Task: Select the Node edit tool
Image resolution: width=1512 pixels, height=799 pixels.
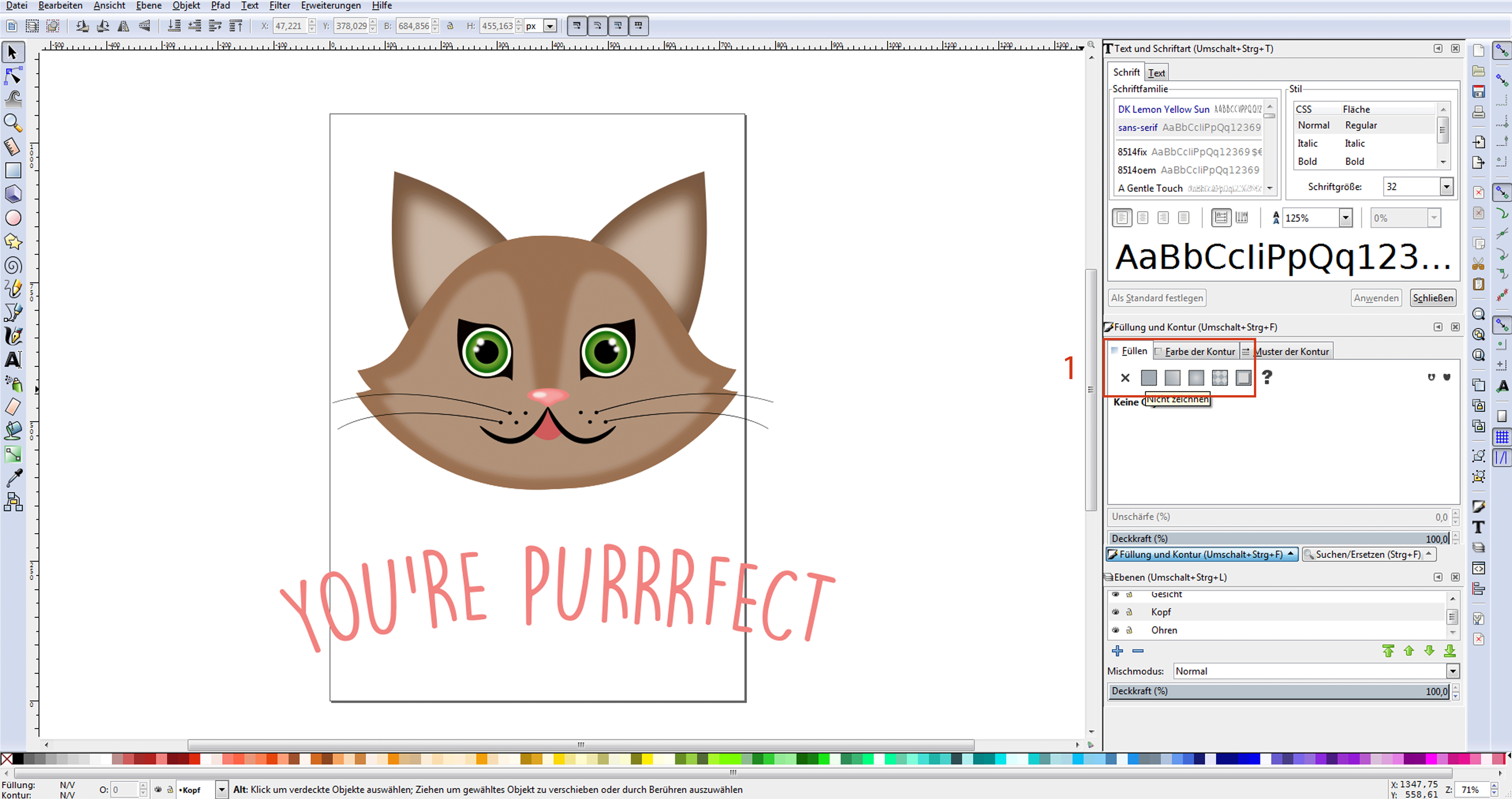Action: [x=12, y=76]
